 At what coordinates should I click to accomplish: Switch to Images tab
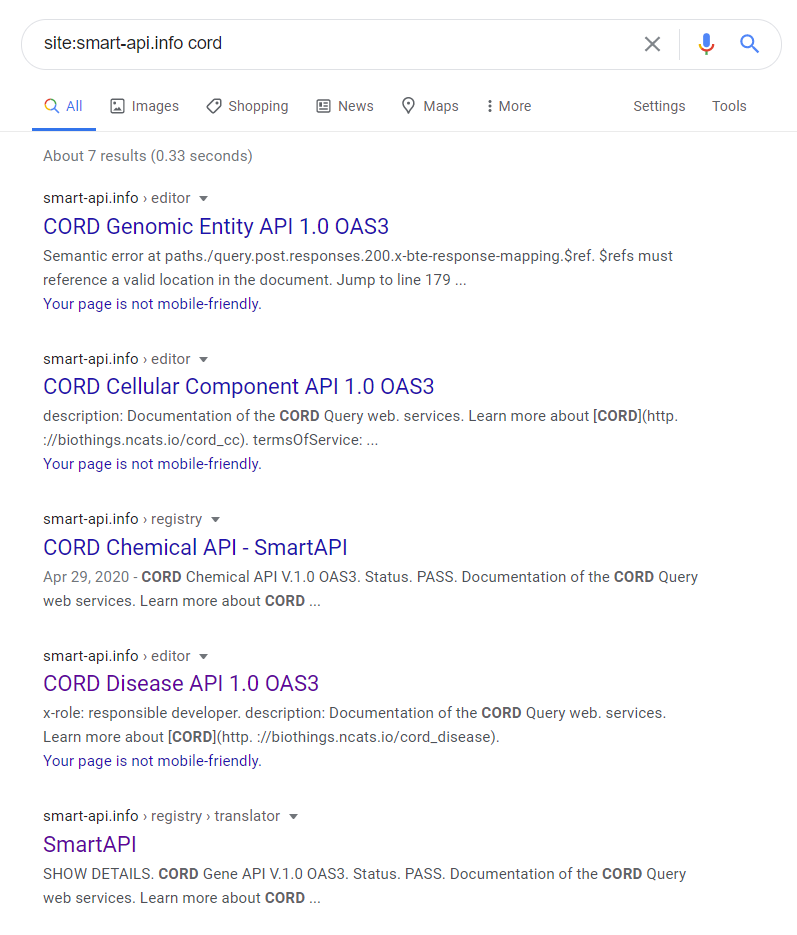click(x=144, y=106)
